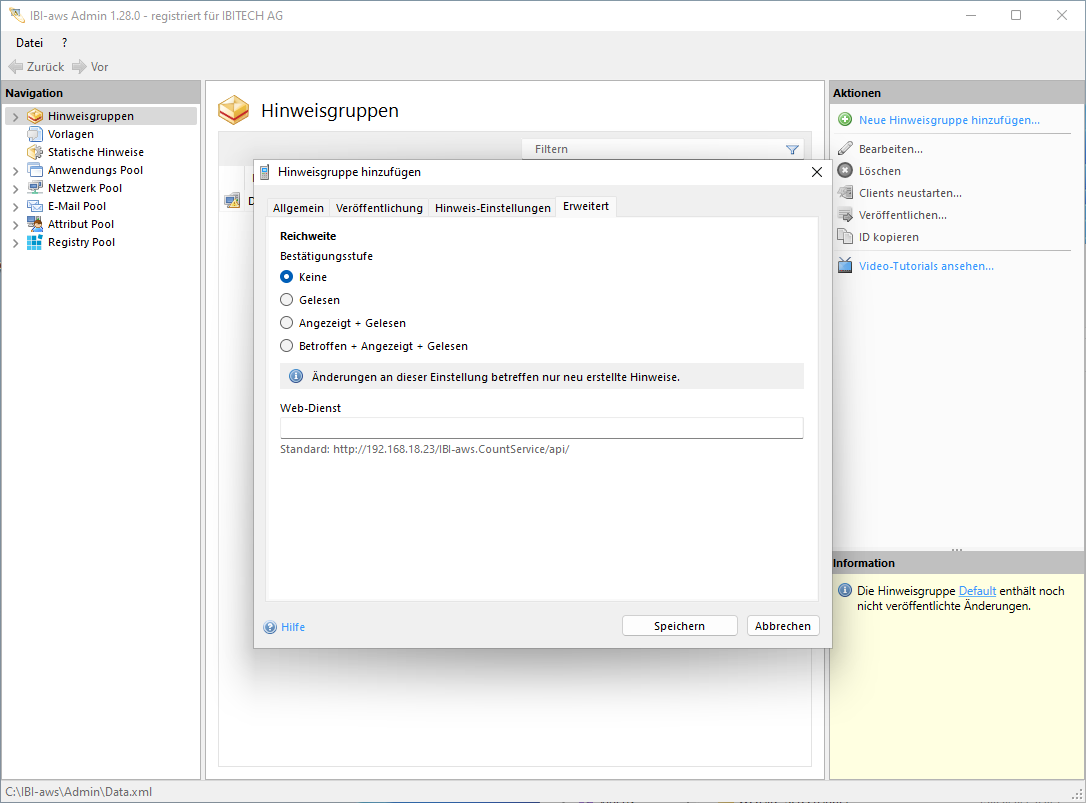Click the blue Hilfe question mark icon
Image resolution: width=1086 pixels, height=803 pixels.
270,628
